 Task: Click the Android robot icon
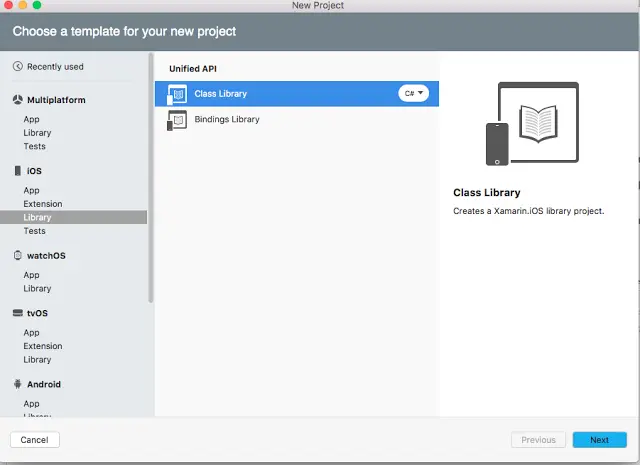[x=18, y=384]
